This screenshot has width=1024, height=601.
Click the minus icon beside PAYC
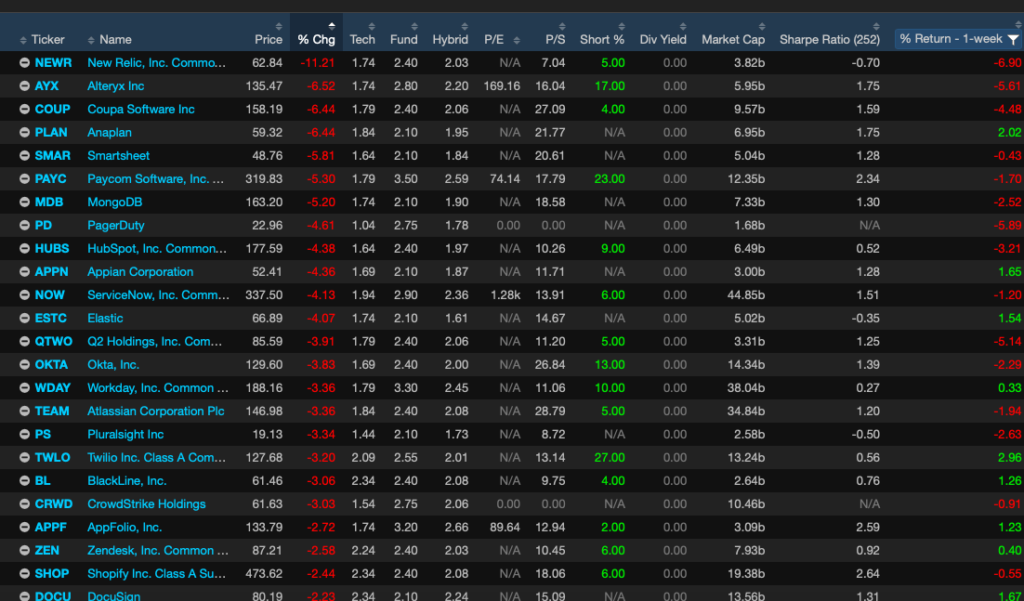click(24, 179)
